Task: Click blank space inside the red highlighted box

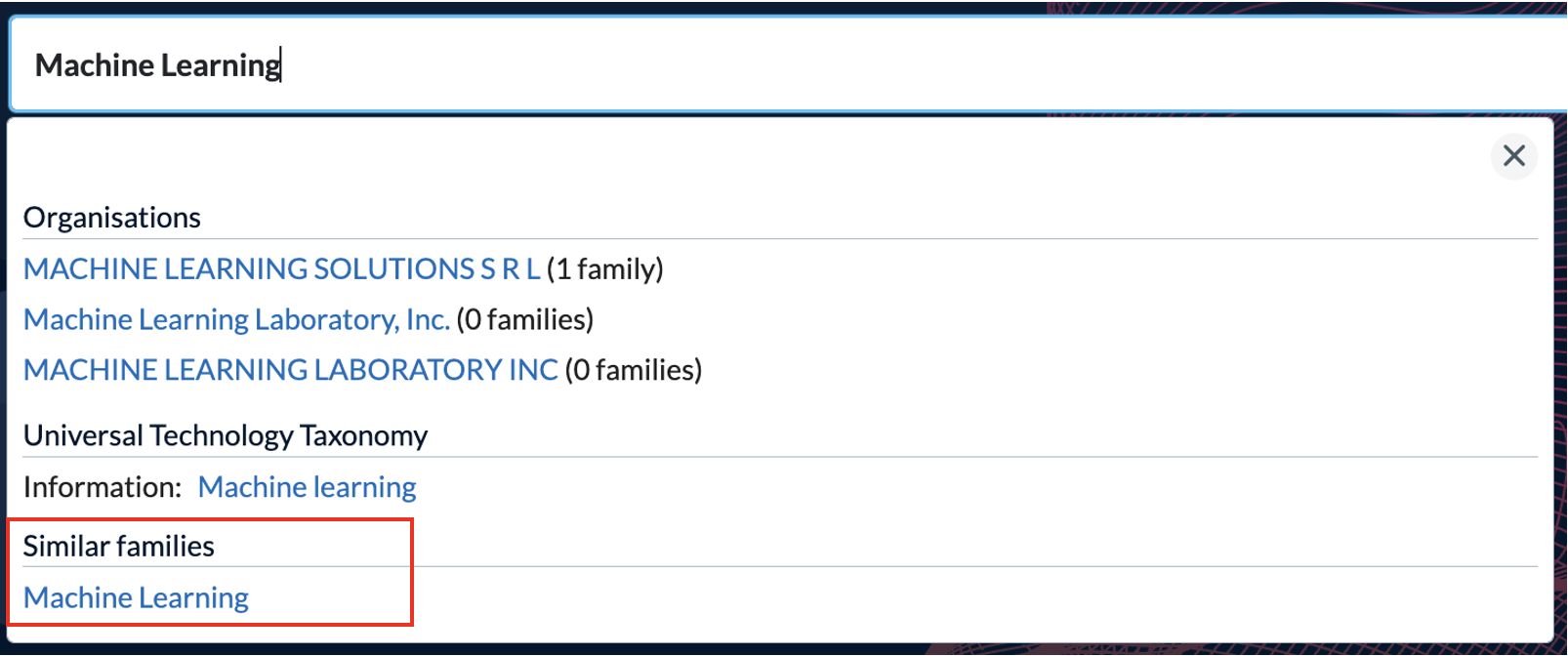Action: click(332, 596)
